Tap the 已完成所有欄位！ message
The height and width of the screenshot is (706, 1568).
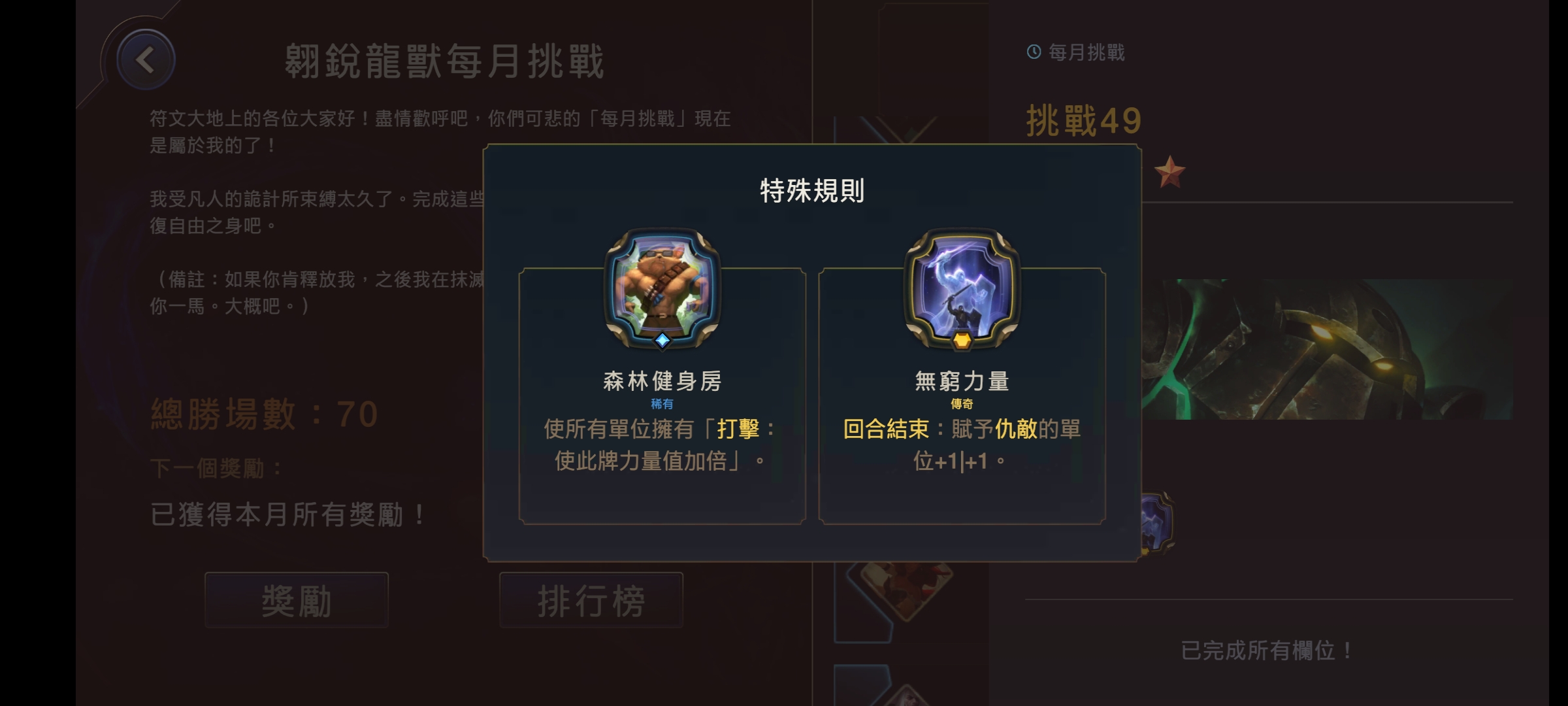pyautogui.click(x=1267, y=650)
